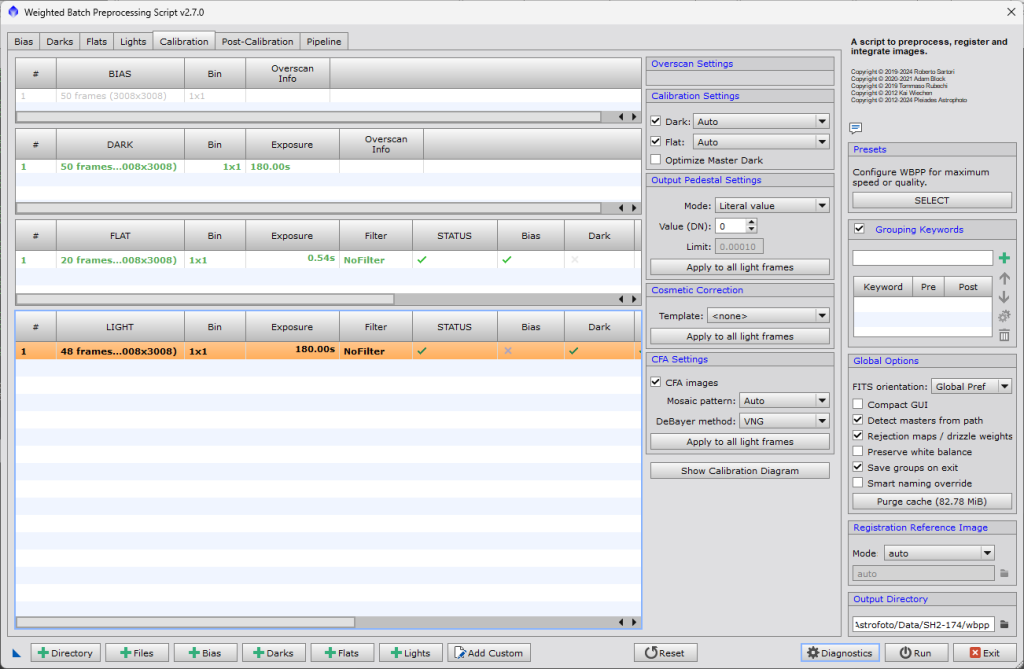This screenshot has width=1024, height=669.
Task: Enable the Compact GUI option
Action: tap(858, 405)
